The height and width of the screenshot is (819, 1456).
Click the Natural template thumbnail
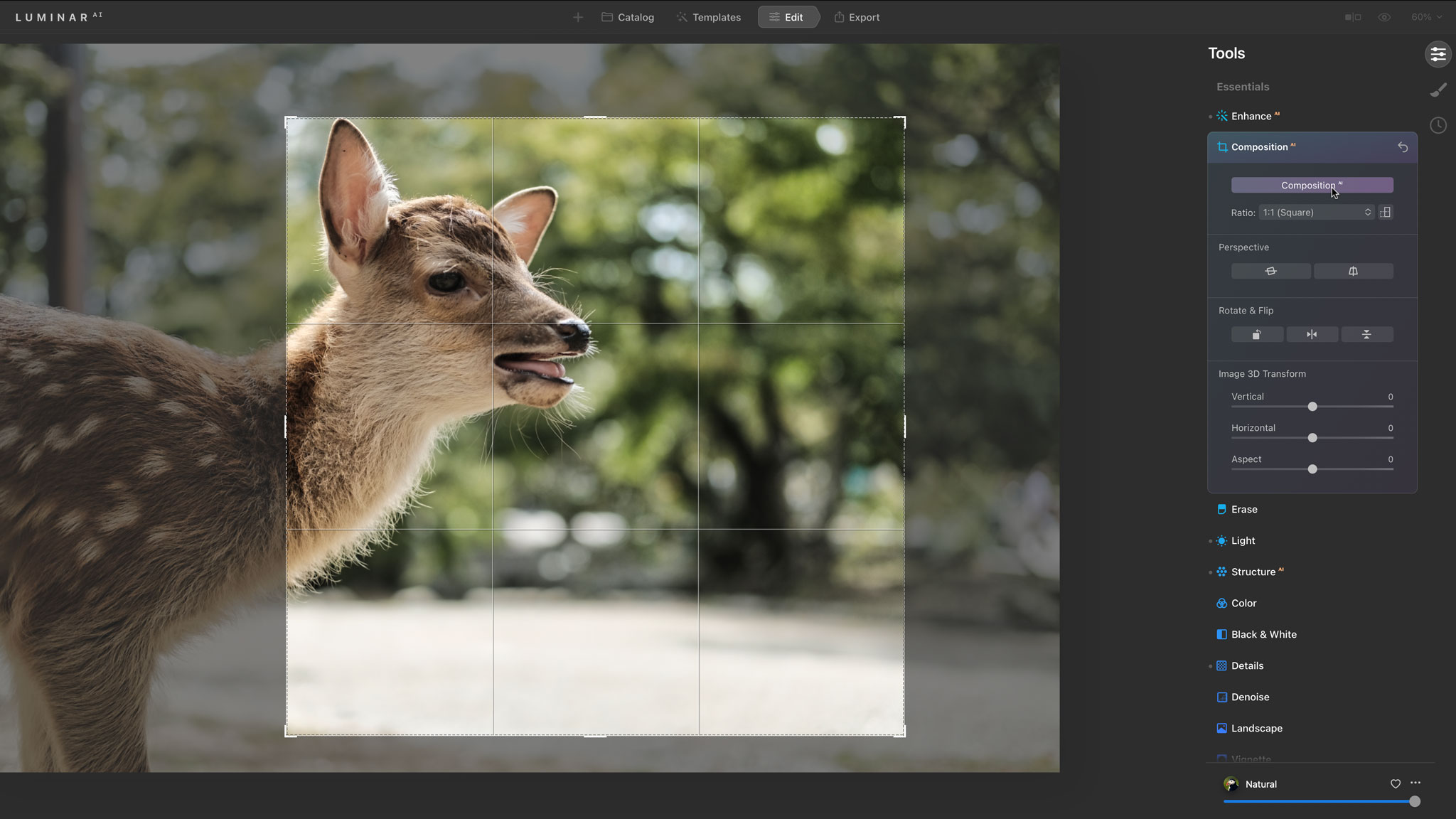click(1231, 784)
